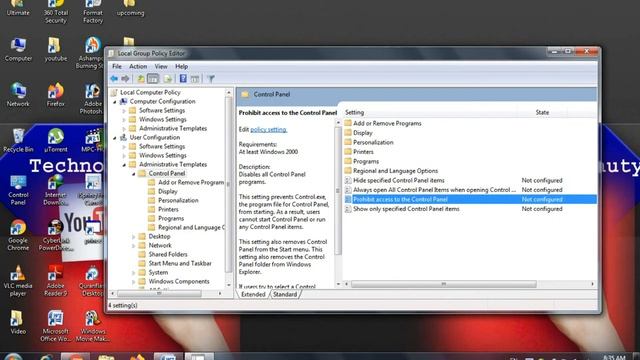
Task: Click the description pane vertical scrollbar
Action: pyautogui.click(x=338, y=191)
